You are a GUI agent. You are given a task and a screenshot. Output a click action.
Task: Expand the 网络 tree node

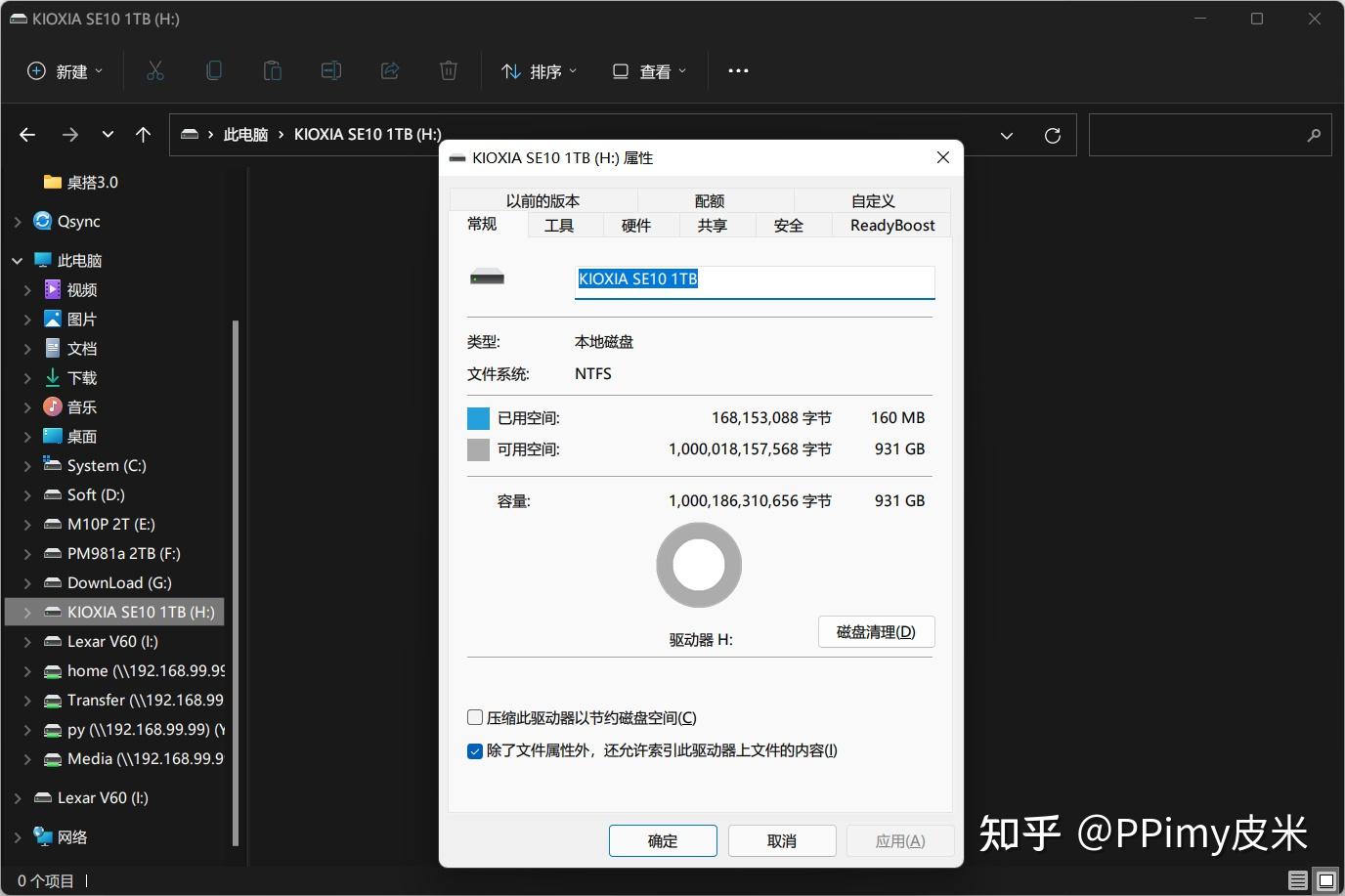click(x=17, y=836)
